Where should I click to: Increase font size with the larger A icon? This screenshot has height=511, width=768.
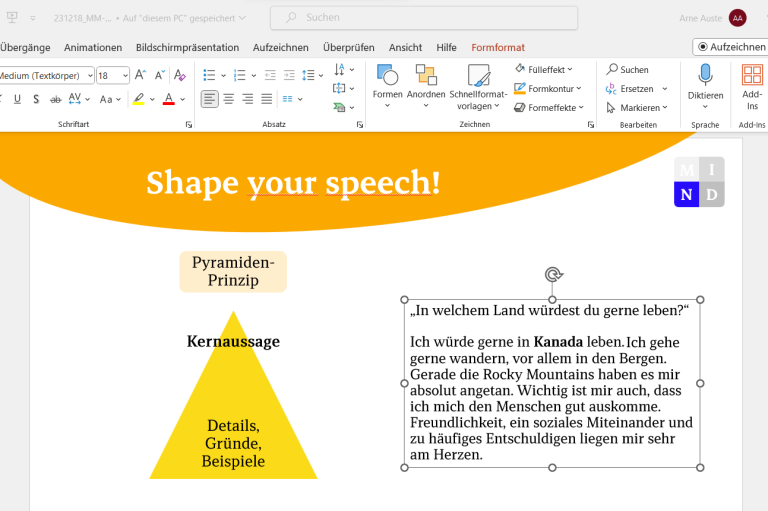(x=140, y=75)
